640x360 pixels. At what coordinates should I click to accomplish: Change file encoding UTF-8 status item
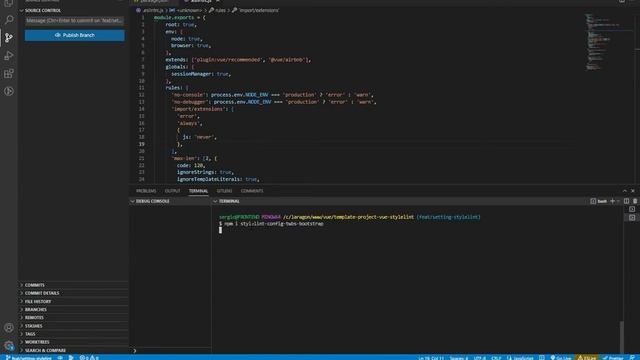[480, 358]
